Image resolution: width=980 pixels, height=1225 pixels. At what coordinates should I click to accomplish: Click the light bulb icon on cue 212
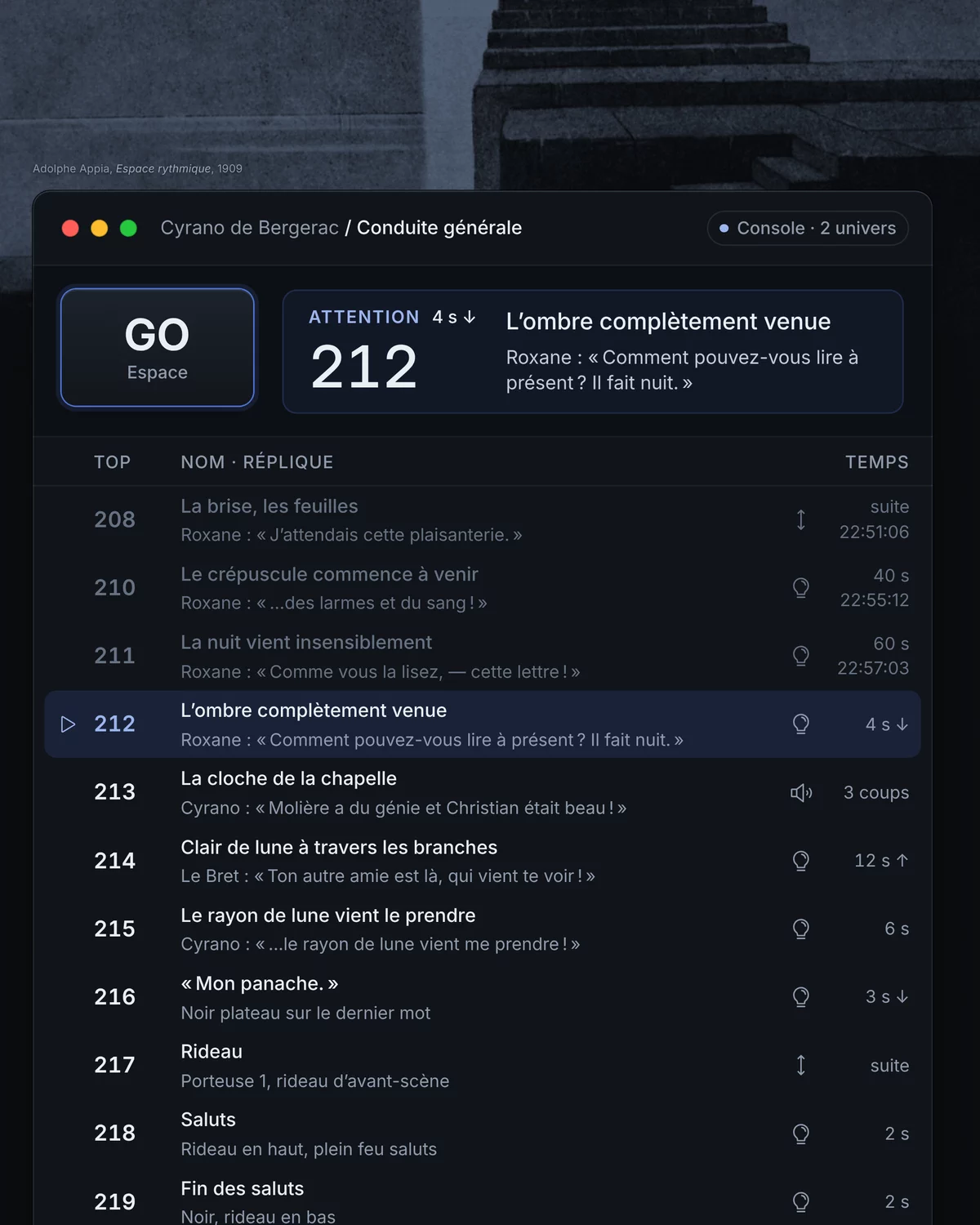pyautogui.click(x=801, y=724)
